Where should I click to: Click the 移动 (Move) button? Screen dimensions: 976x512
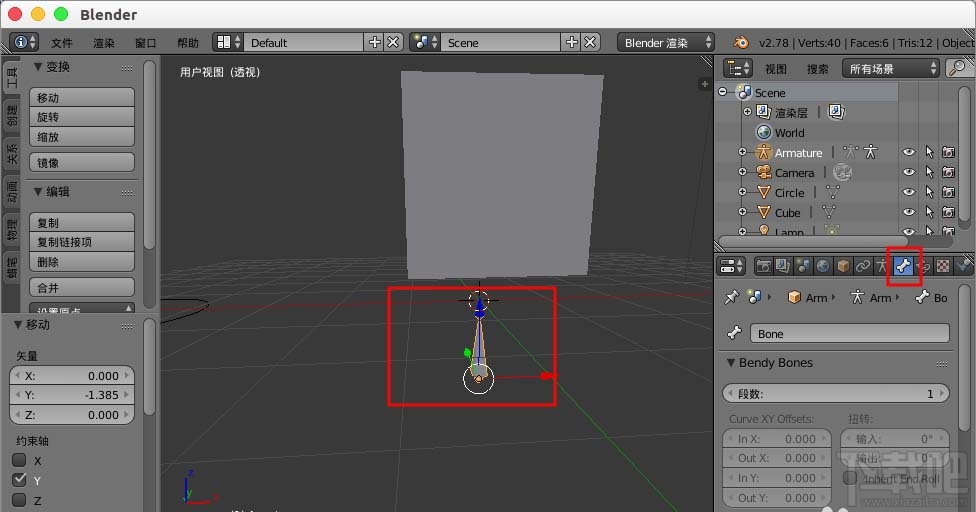(x=82, y=98)
